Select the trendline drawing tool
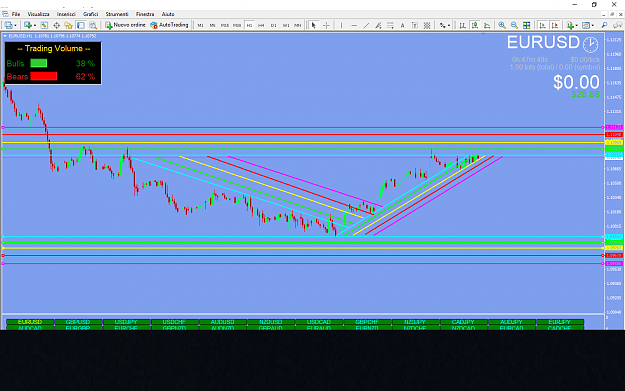625x391 pixels. coord(366,25)
